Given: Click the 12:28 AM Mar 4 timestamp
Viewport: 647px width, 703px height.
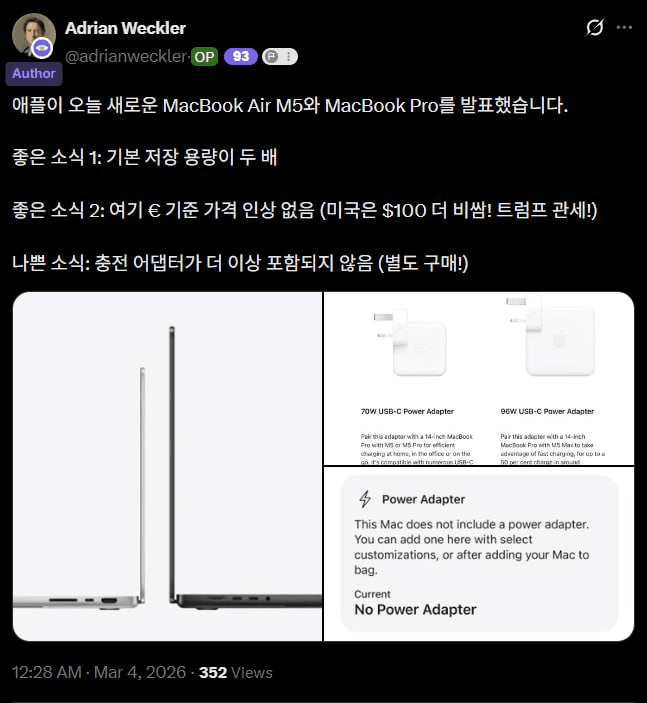Looking at the screenshot, I should click(x=99, y=673).
